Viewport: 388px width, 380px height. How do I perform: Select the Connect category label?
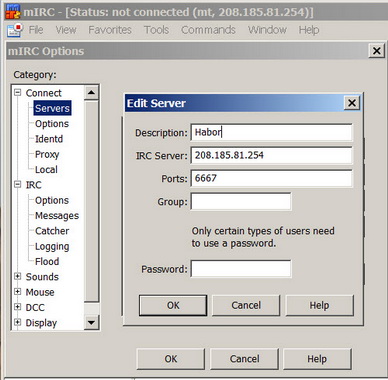pyautogui.click(x=44, y=93)
